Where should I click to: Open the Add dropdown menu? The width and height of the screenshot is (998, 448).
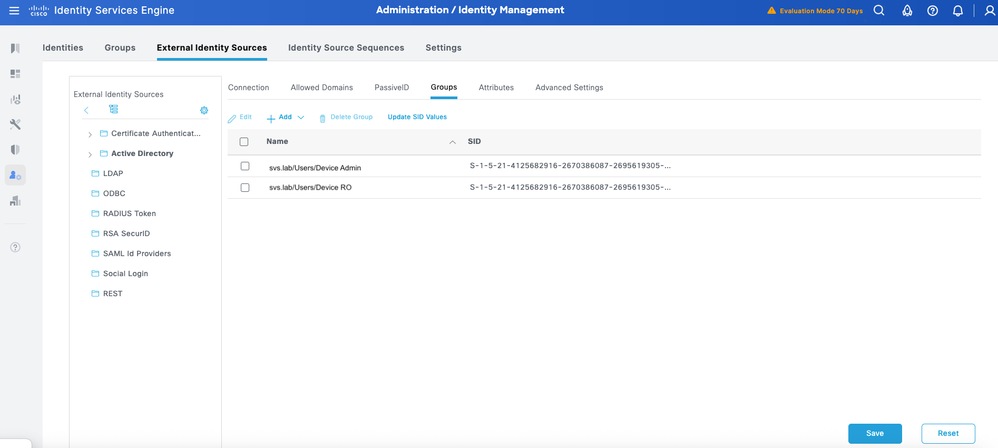tap(285, 118)
